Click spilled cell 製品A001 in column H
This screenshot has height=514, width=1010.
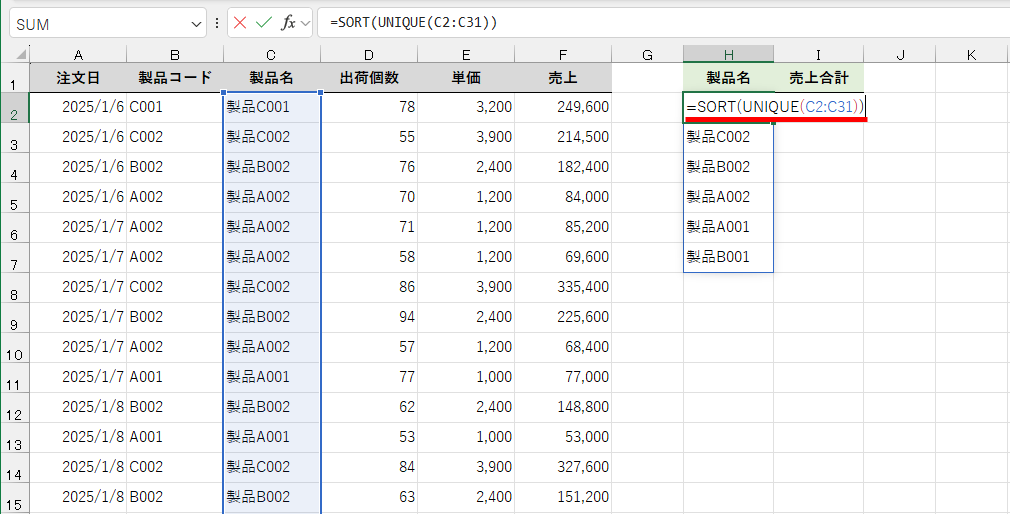(729, 227)
